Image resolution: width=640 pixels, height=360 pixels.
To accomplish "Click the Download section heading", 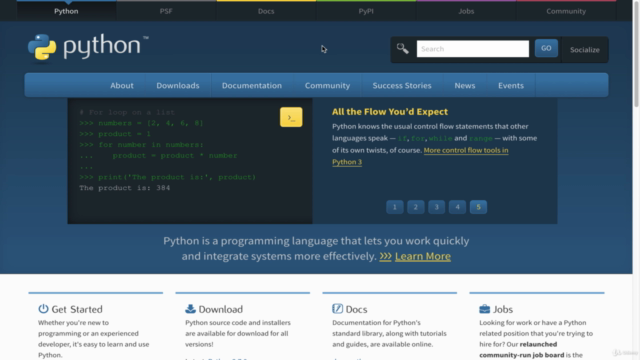I will pyautogui.click(x=220, y=309).
